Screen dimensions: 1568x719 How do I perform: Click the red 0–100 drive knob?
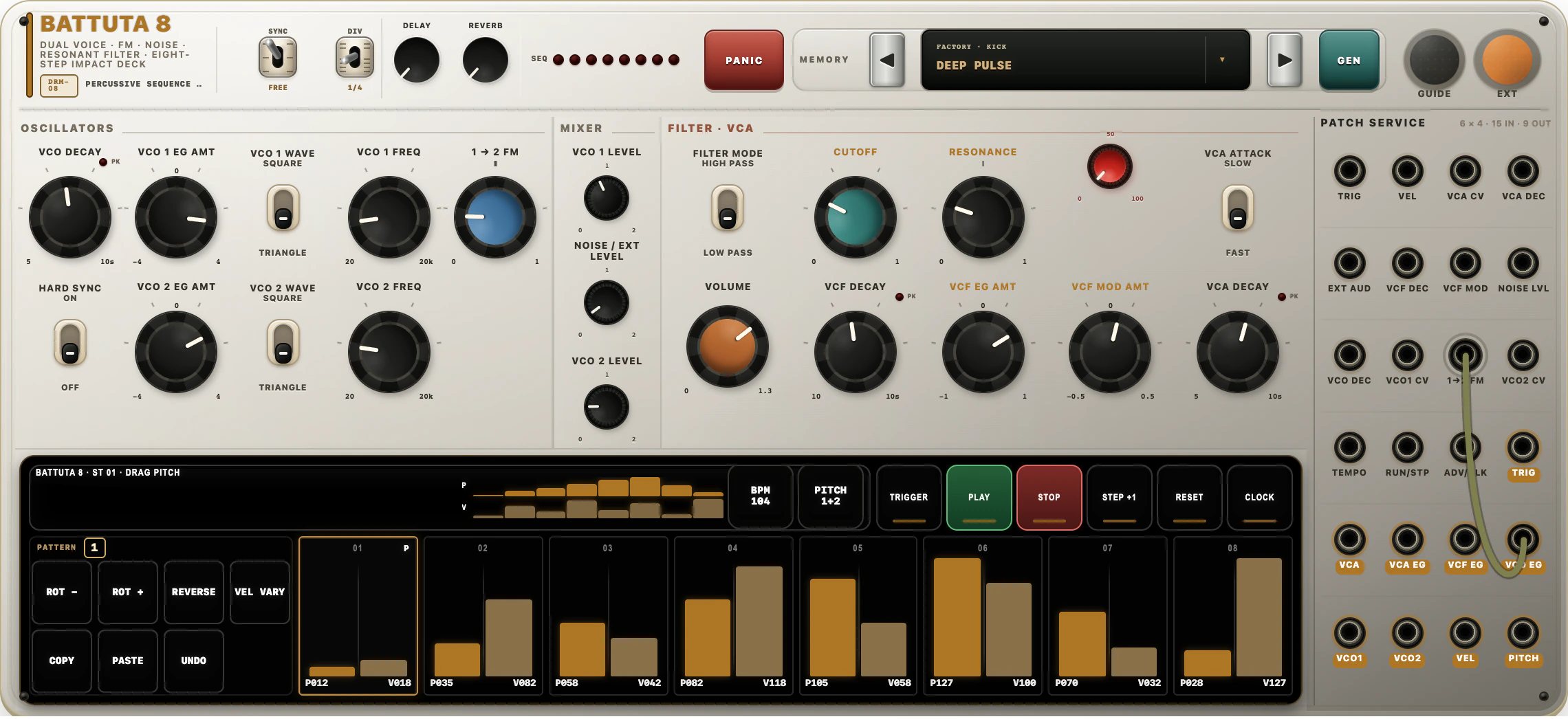[1109, 166]
